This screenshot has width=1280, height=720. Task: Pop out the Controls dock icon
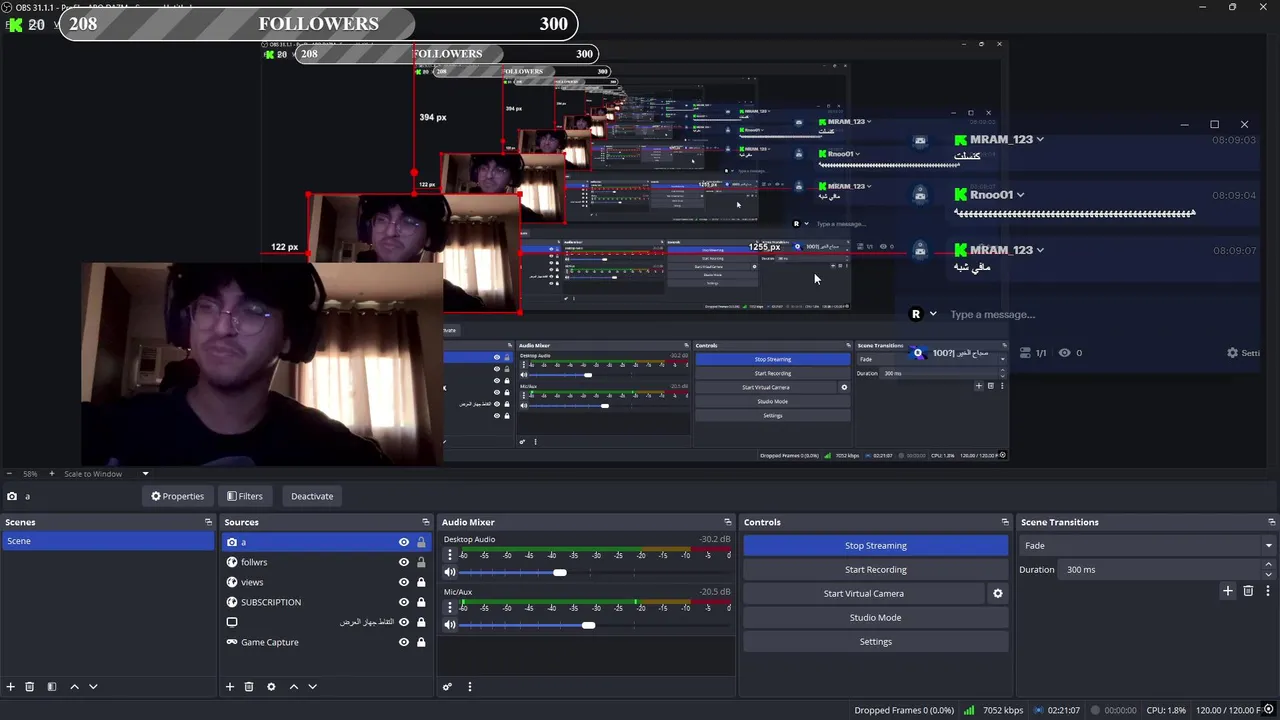pos(1005,522)
